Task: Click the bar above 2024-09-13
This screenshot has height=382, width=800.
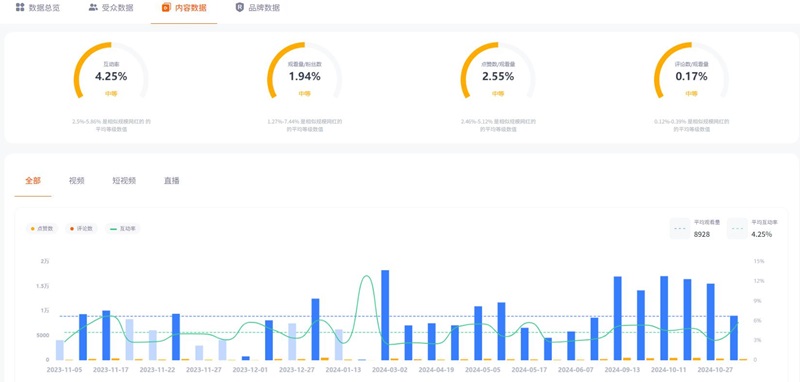Action: coord(617,318)
